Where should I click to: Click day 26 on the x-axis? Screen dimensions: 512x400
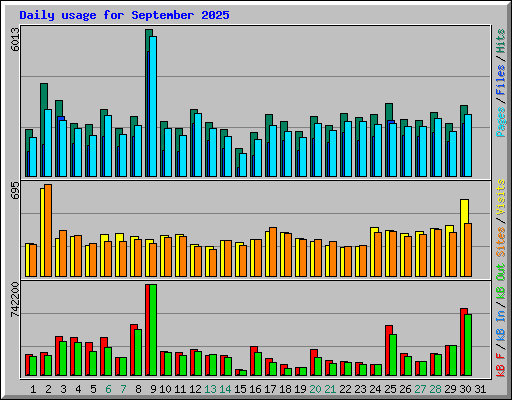[405, 389]
